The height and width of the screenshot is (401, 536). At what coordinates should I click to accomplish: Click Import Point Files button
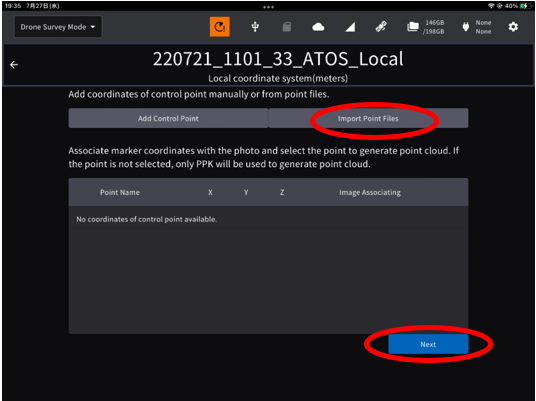tap(368, 118)
